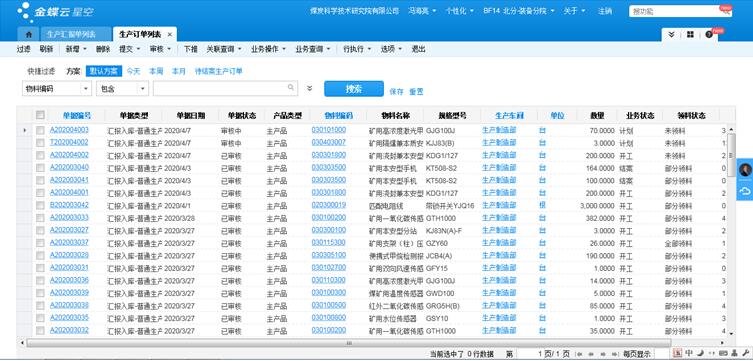The width and height of the screenshot is (753, 361).
Task: Select the 默认方案 filter scheme
Action: [104, 71]
